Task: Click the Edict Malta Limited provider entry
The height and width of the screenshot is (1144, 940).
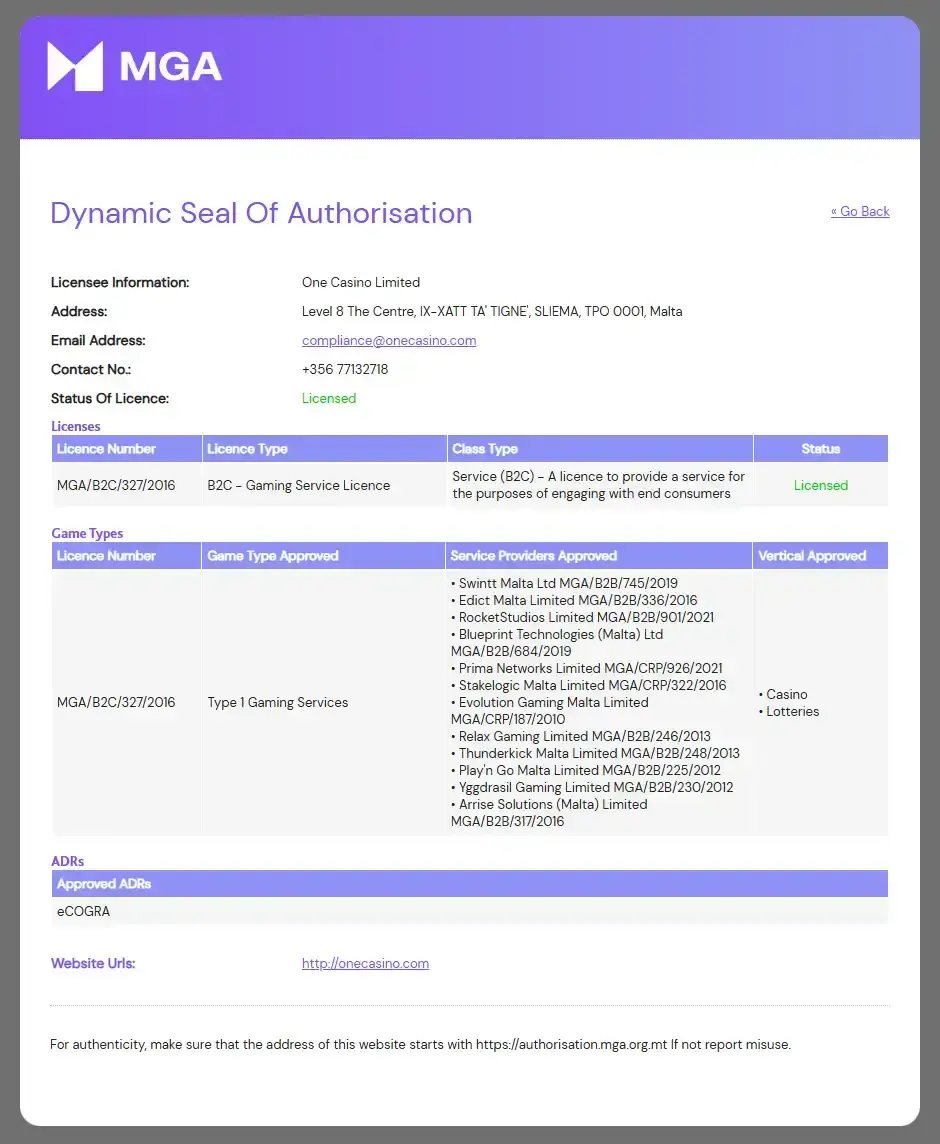Action: coord(574,600)
